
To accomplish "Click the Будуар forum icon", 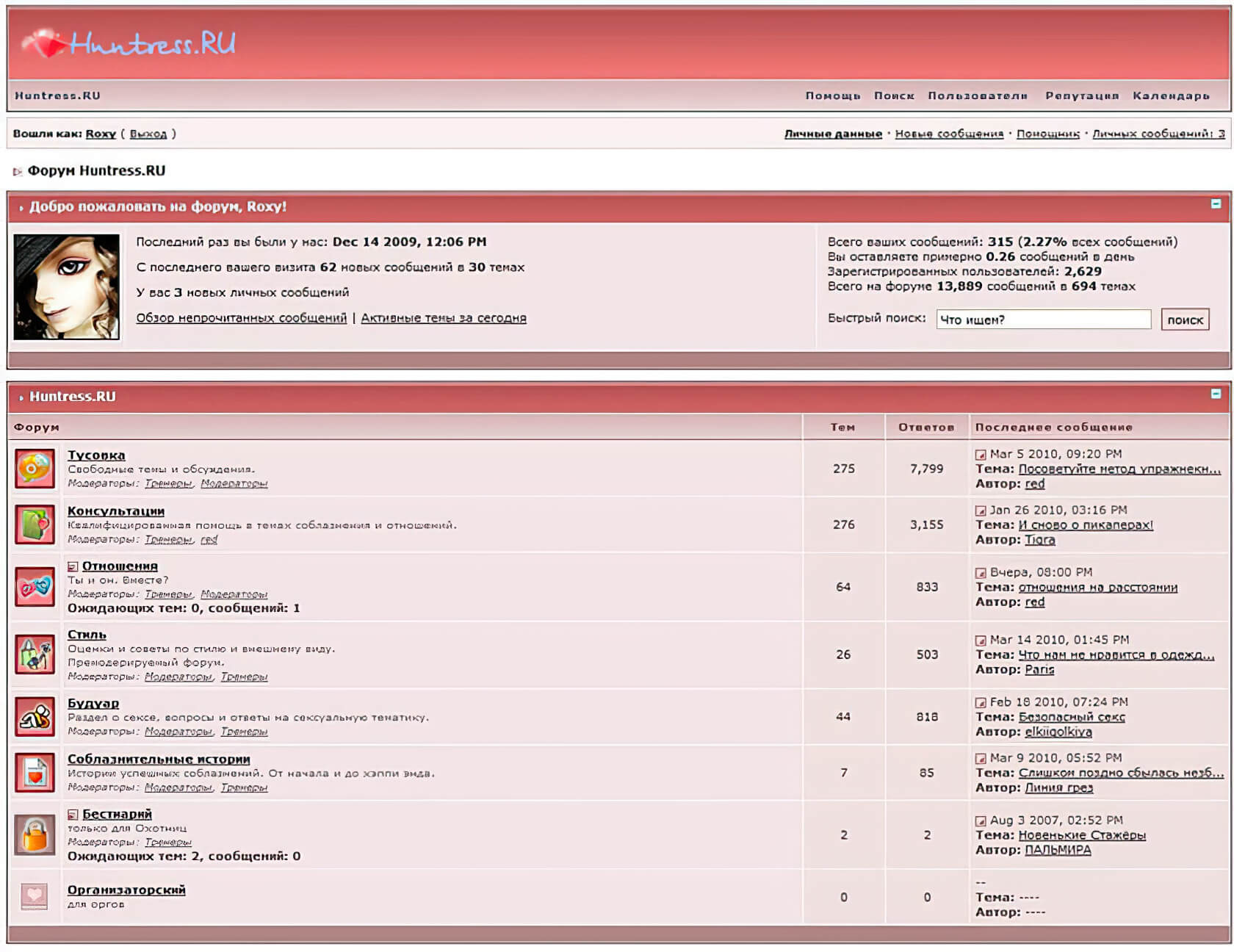I will tap(35, 716).
